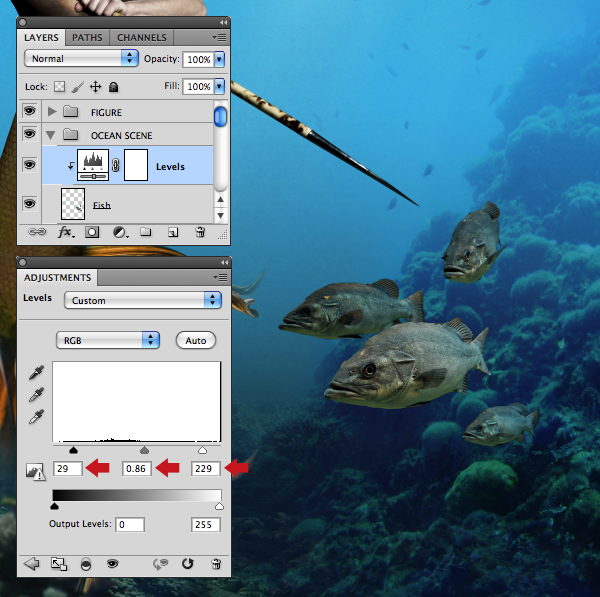Viewport: 600px width, 597px height.
Task: Create new fill or adjustment layer
Action: click(121, 232)
